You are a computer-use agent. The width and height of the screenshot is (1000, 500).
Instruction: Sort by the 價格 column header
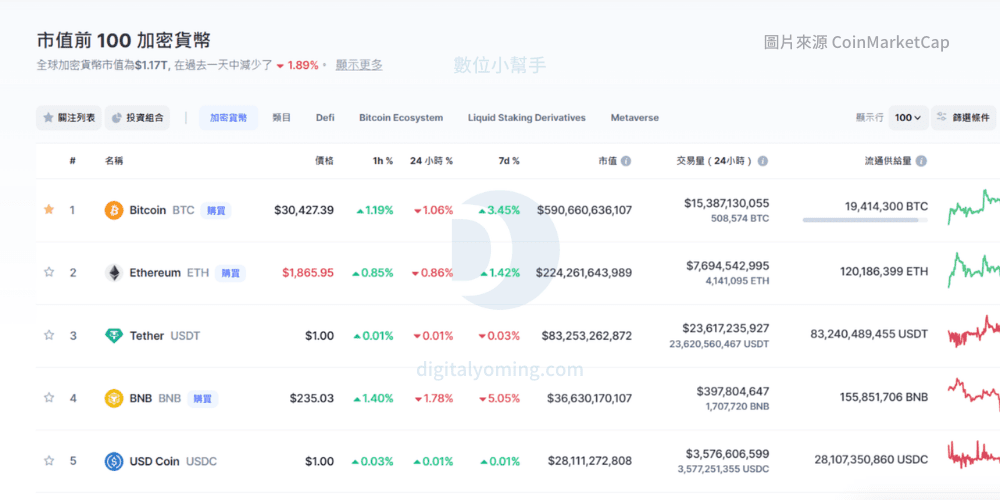(x=325, y=161)
